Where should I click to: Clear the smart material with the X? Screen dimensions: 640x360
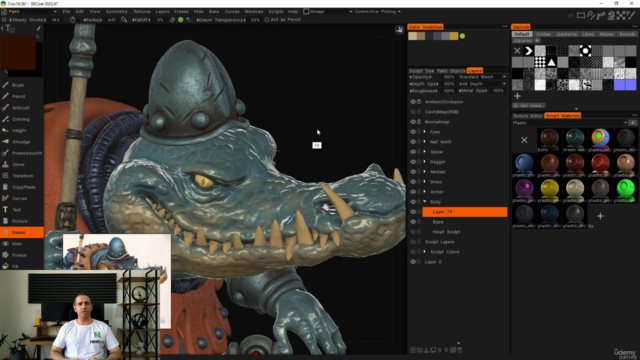(524, 140)
